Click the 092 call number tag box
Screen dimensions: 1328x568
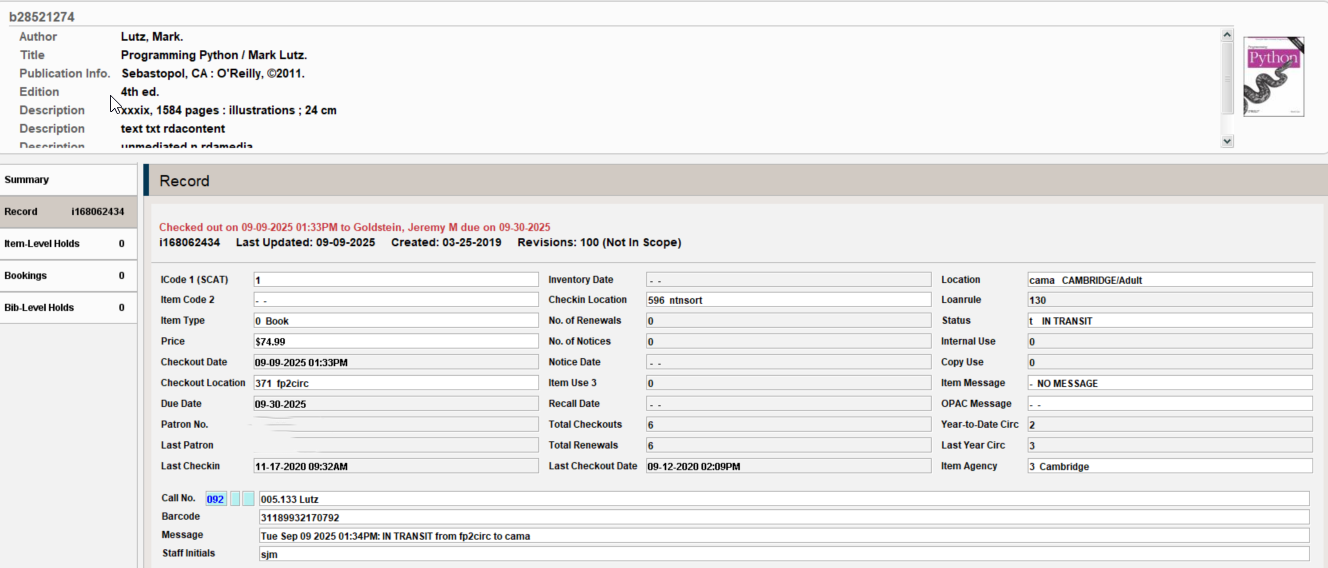(x=216, y=499)
